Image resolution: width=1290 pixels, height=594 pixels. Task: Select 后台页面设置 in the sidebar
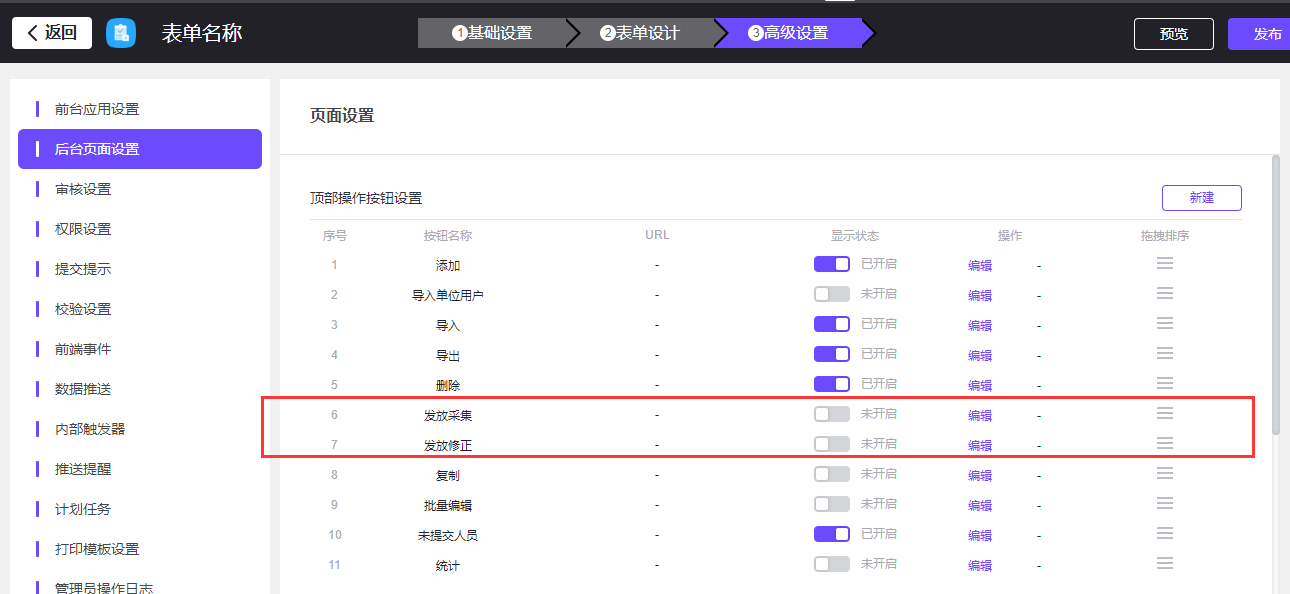pyautogui.click(x=140, y=149)
